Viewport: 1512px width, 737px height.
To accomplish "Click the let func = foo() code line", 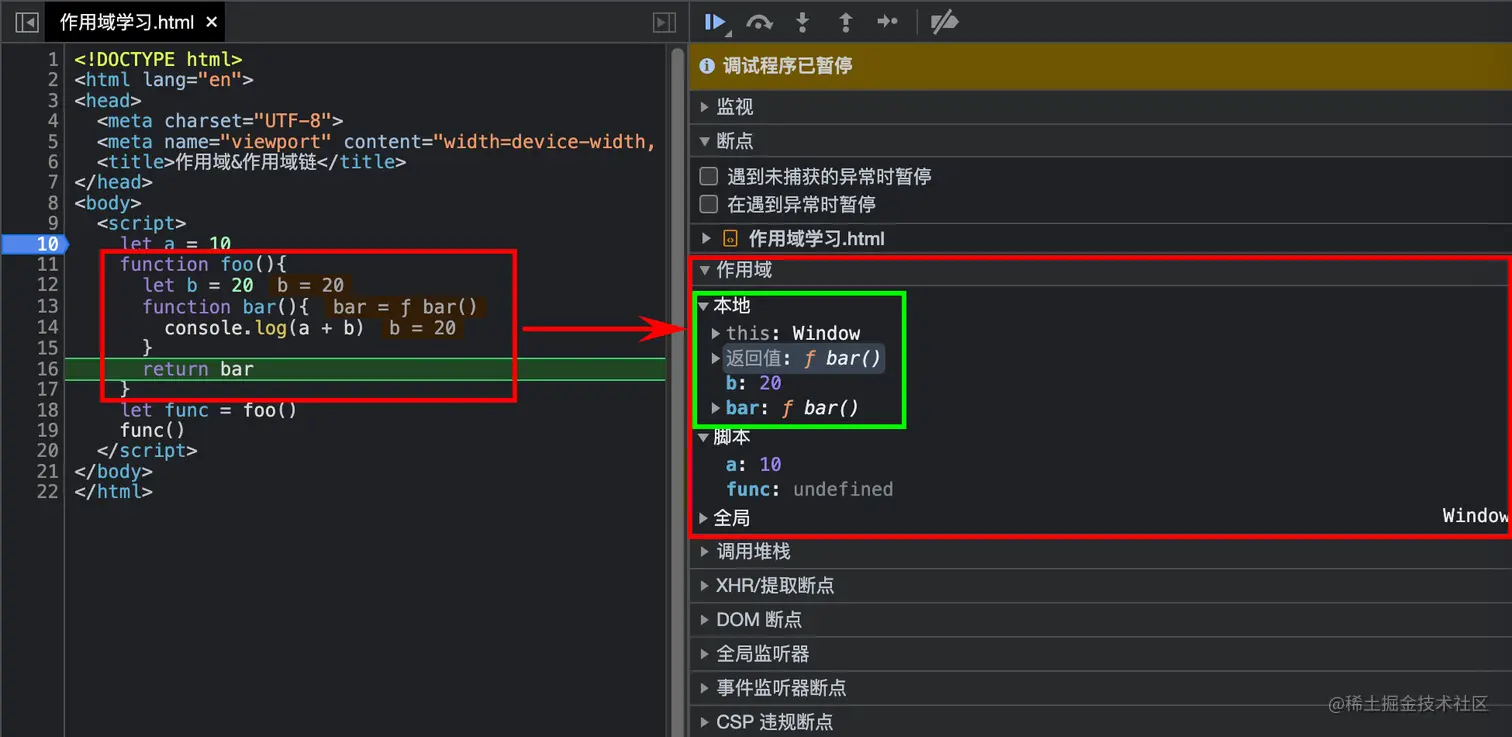I will pyautogui.click(x=208, y=410).
